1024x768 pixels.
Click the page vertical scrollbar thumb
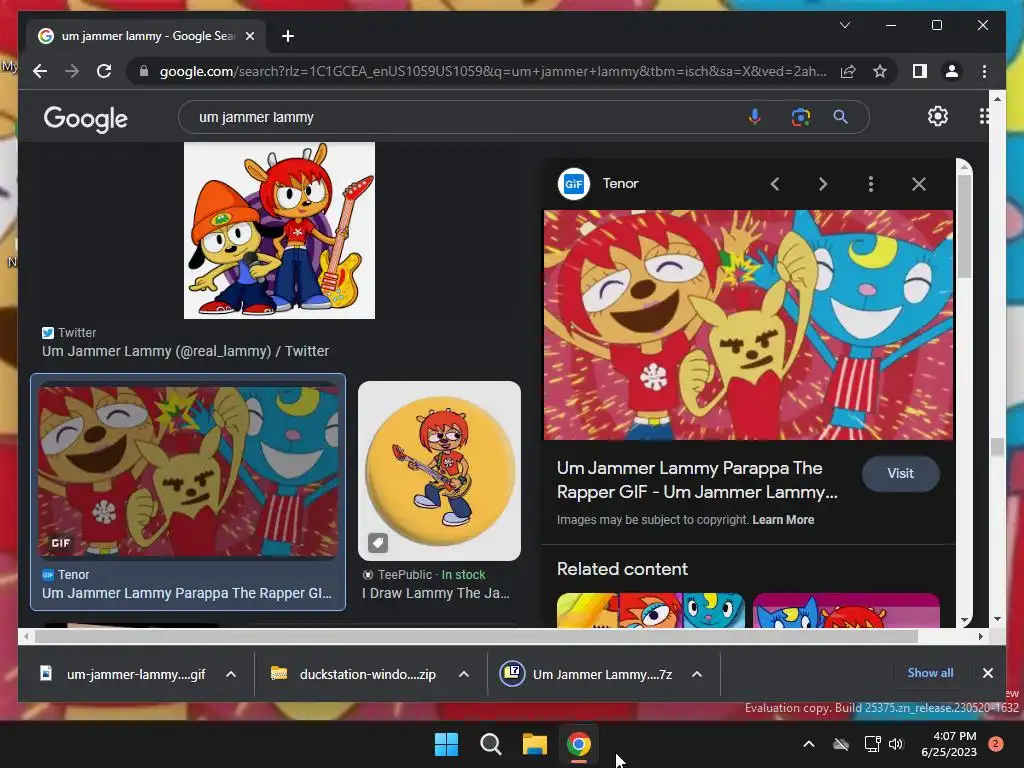point(997,447)
